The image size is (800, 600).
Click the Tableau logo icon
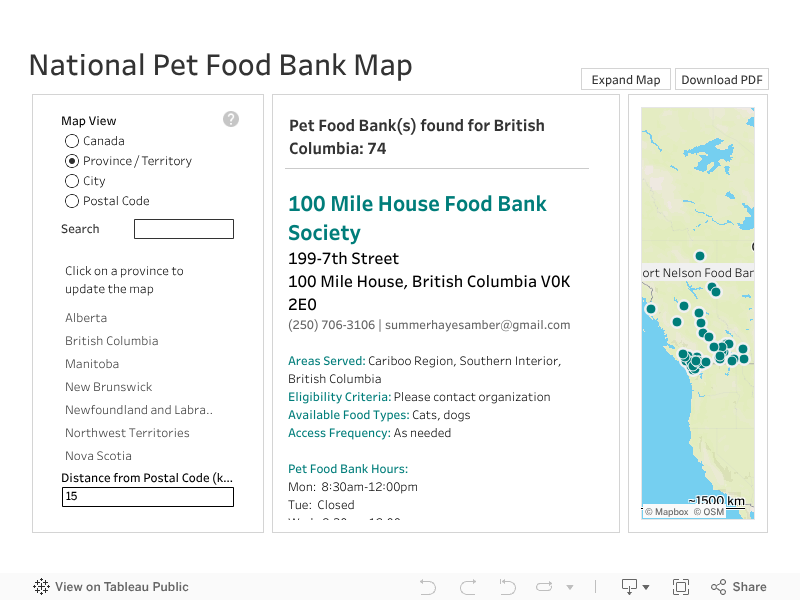point(41,587)
